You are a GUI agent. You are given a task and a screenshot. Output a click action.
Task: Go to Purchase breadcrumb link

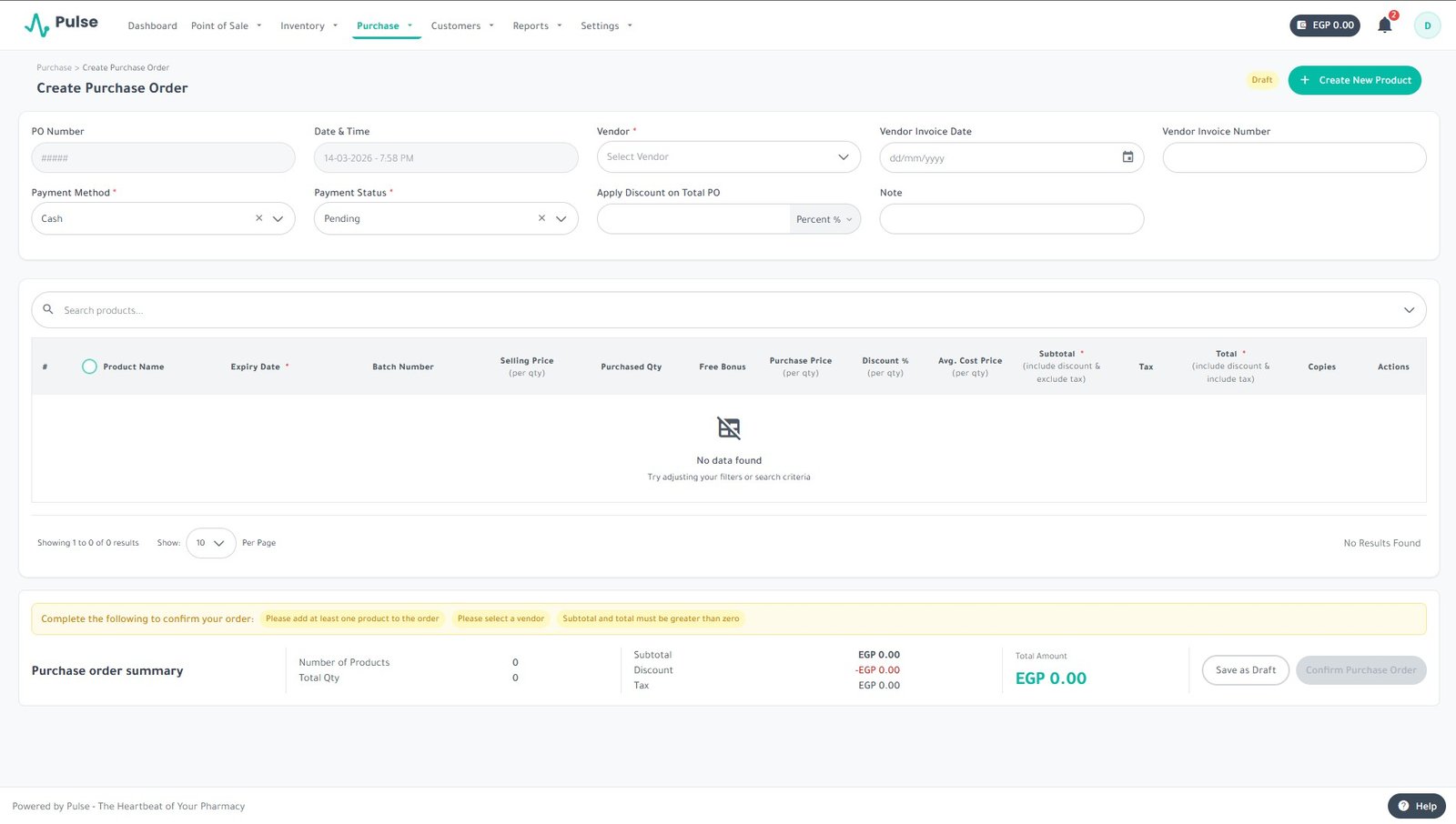pos(54,67)
